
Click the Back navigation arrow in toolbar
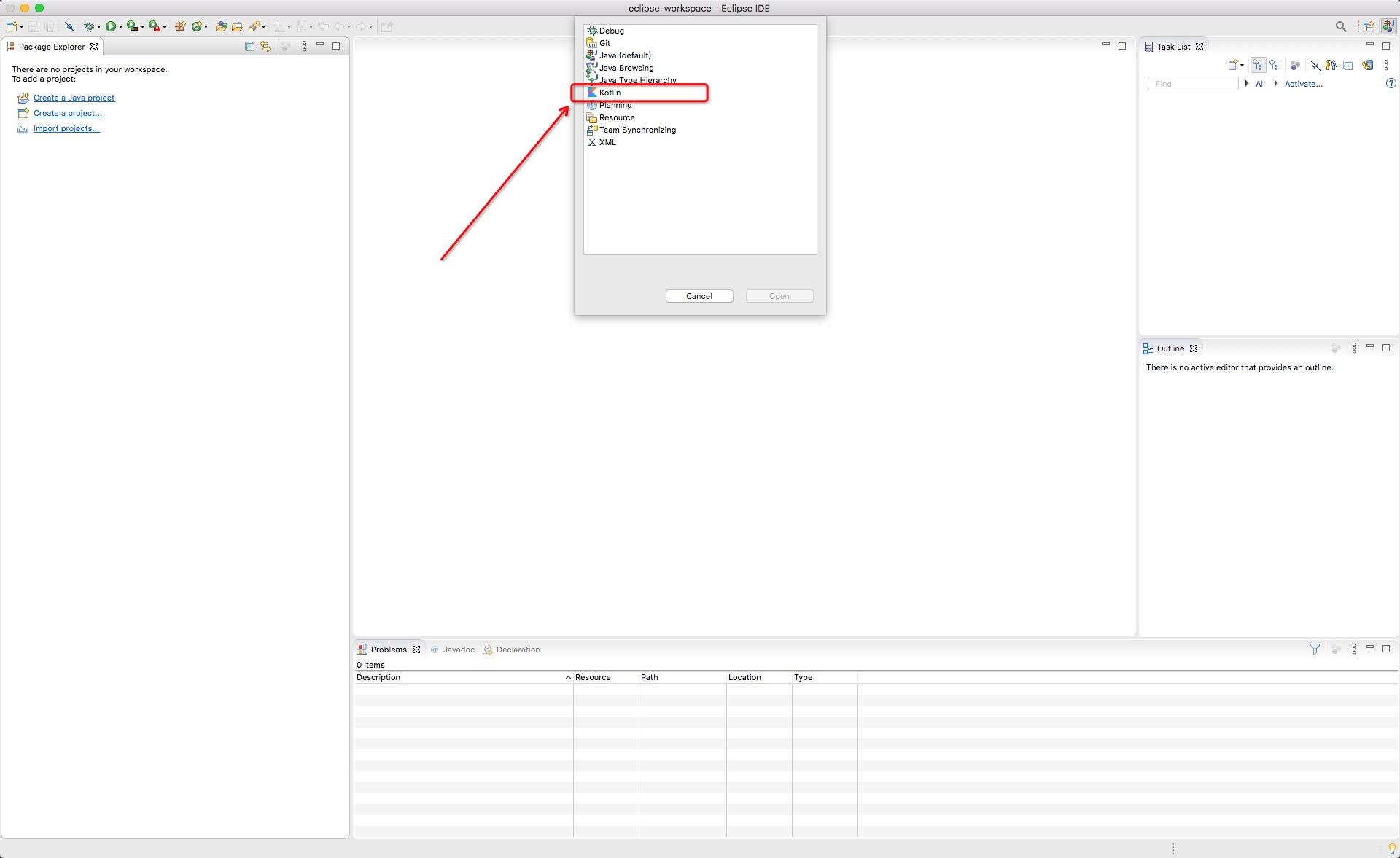[339, 26]
